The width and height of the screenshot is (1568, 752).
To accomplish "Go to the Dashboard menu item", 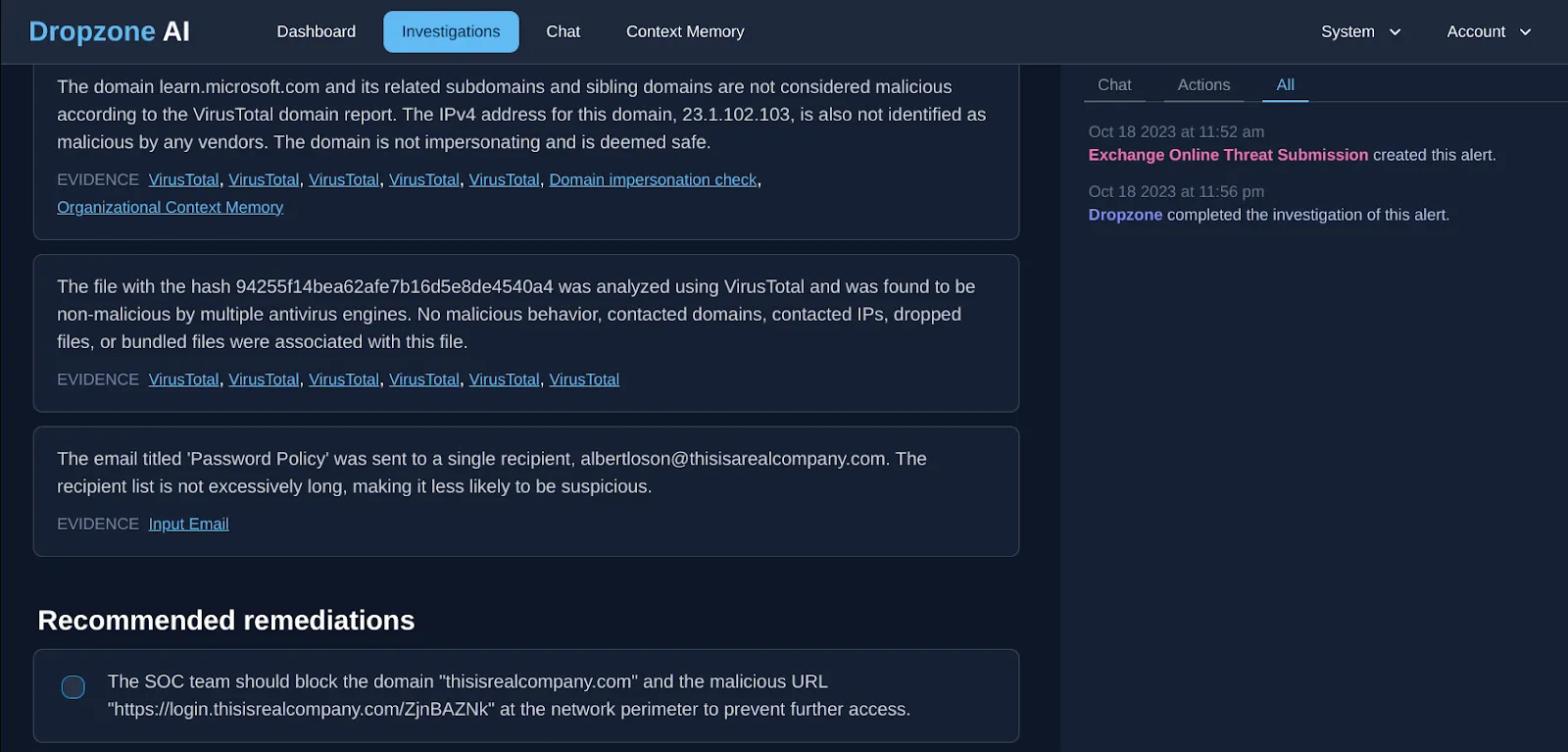I will click(x=316, y=31).
